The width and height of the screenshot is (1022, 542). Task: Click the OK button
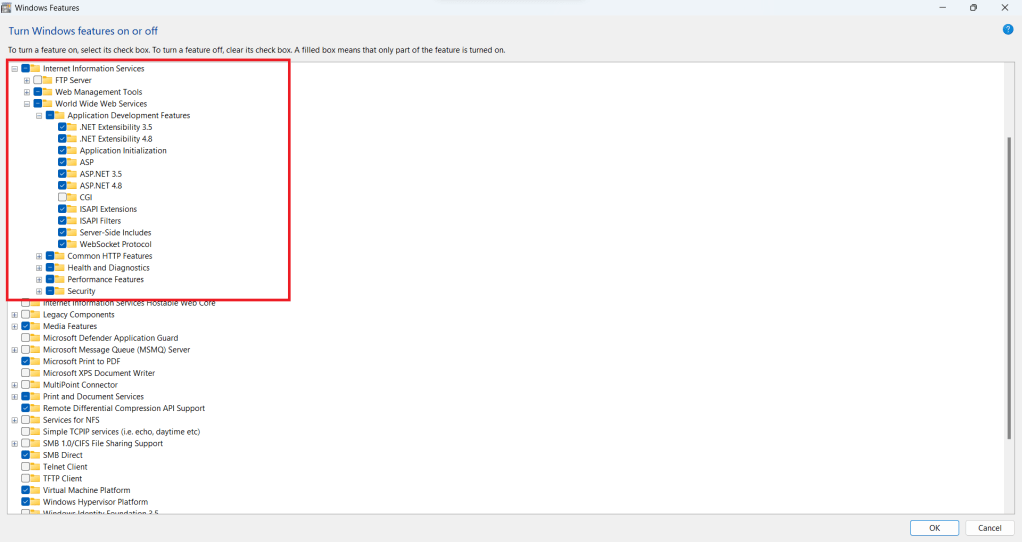(934, 528)
